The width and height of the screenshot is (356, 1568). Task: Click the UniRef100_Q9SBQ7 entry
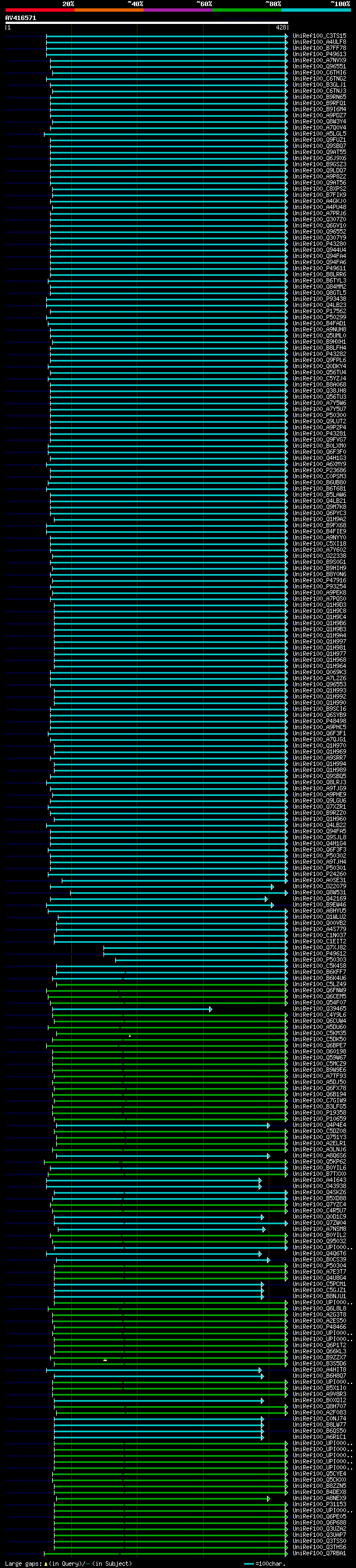tap(319, 146)
